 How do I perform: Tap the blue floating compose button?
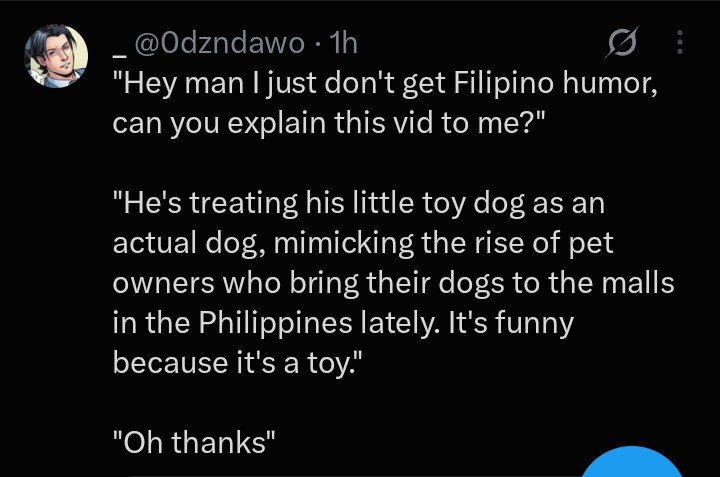[x=632, y=462]
